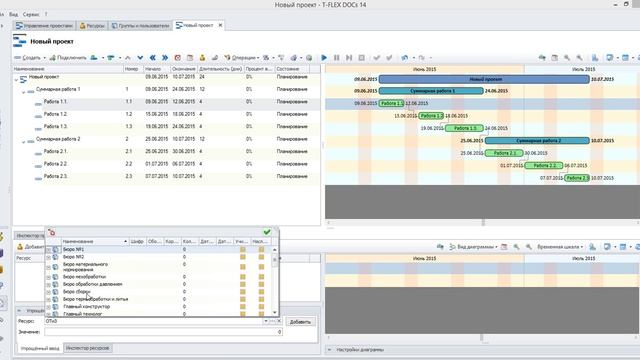Click the yellow person resource icon in toolbar
The image size is (640, 360).
(202, 58)
